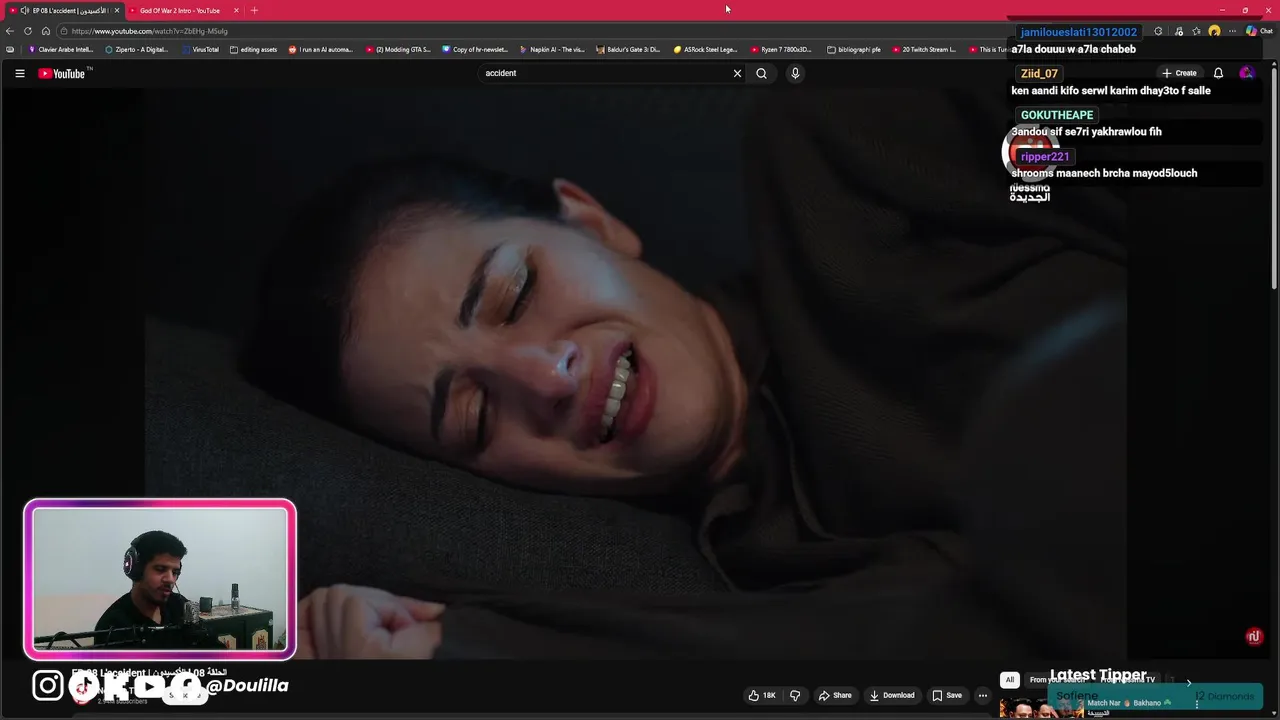Image resolution: width=1280 pixels, height=720 pixels.
Task: Open the browser home page
Action: pyautogui.click(x=45, y=31)
